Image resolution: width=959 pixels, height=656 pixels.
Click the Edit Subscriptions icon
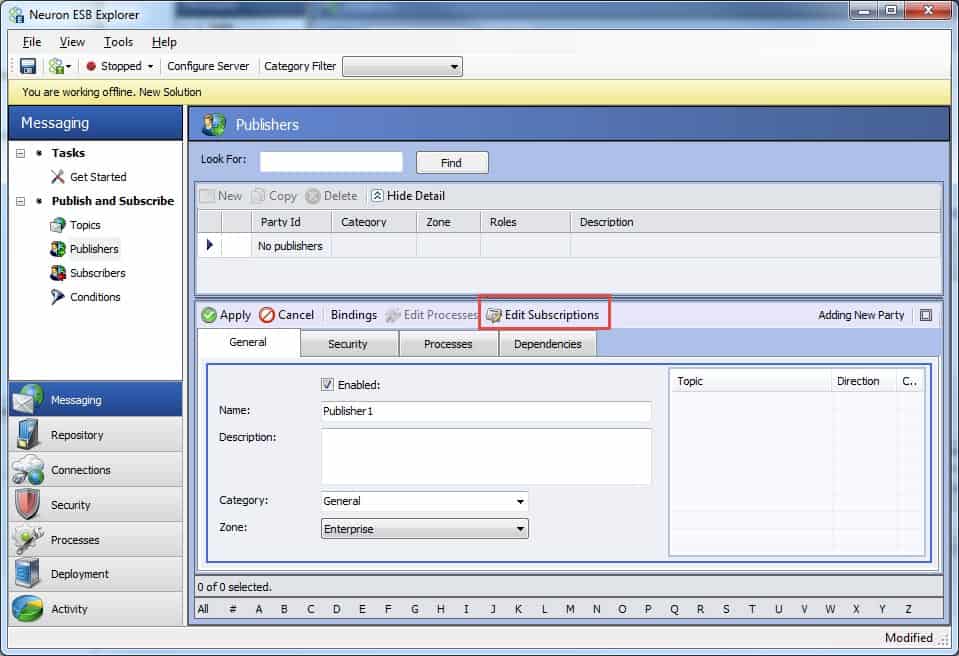point(494,315)
